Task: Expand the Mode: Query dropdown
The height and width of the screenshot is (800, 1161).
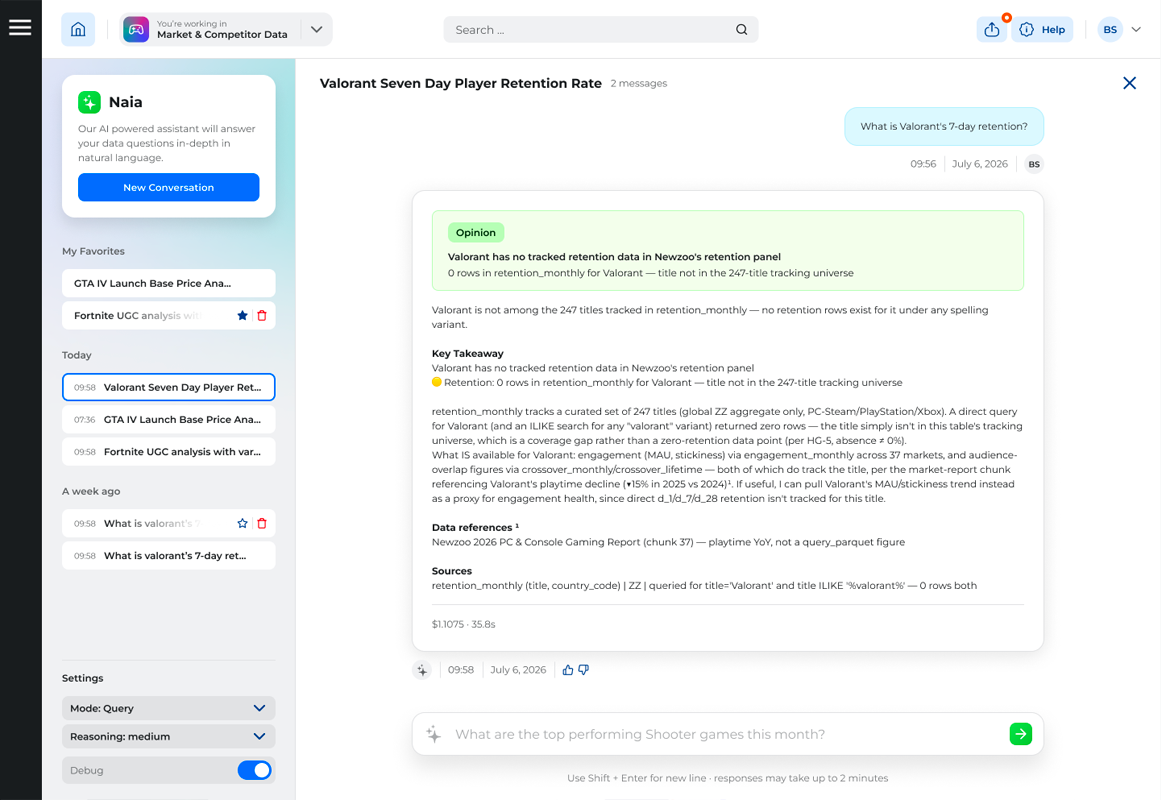Action: [169, 708]
